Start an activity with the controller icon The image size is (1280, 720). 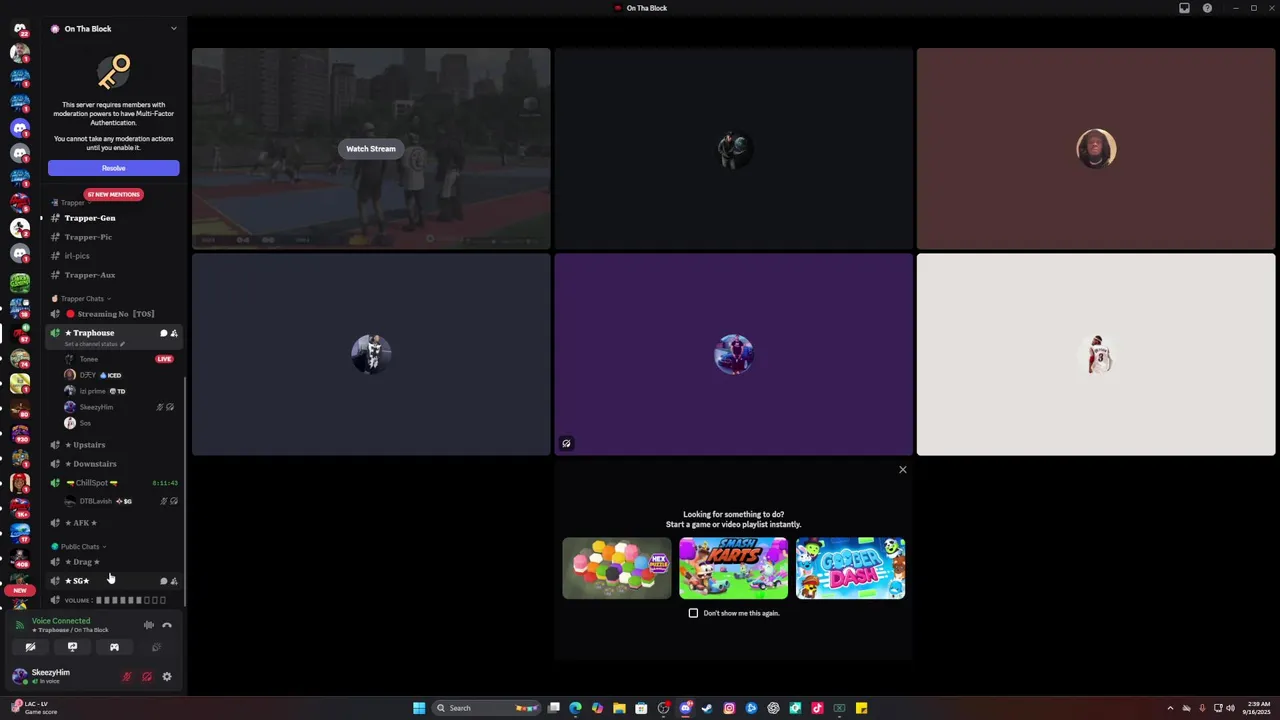(114, 647)
